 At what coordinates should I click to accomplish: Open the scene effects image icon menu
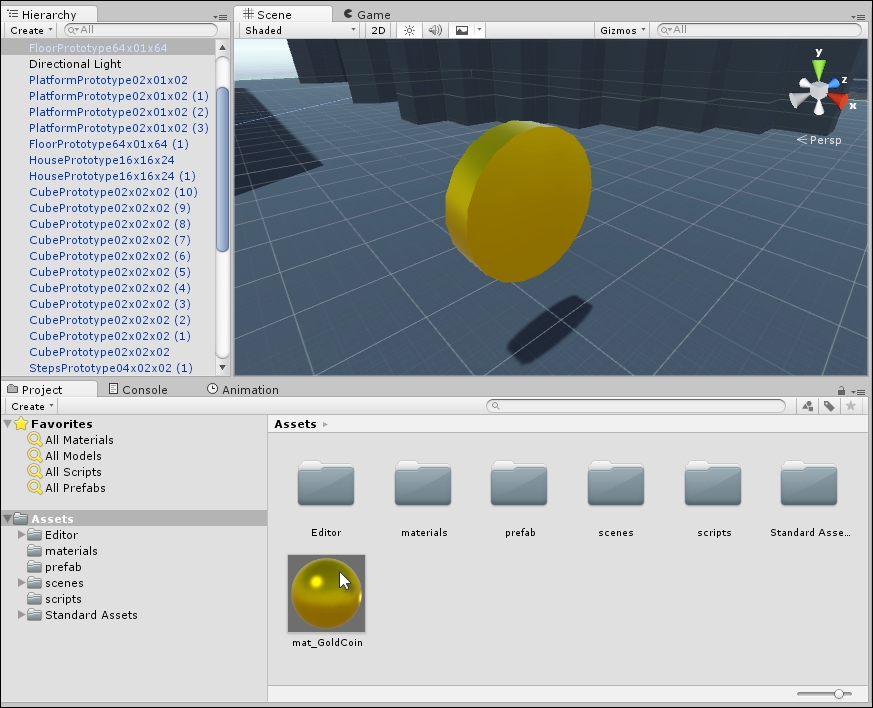[462, 30]
